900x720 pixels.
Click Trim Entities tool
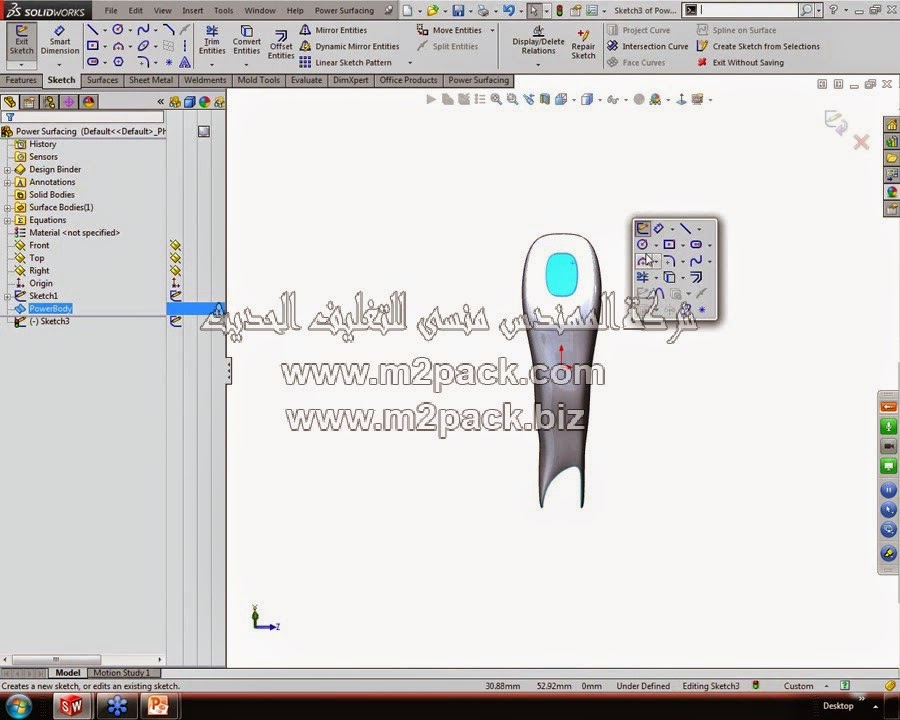tap(212, 40)
